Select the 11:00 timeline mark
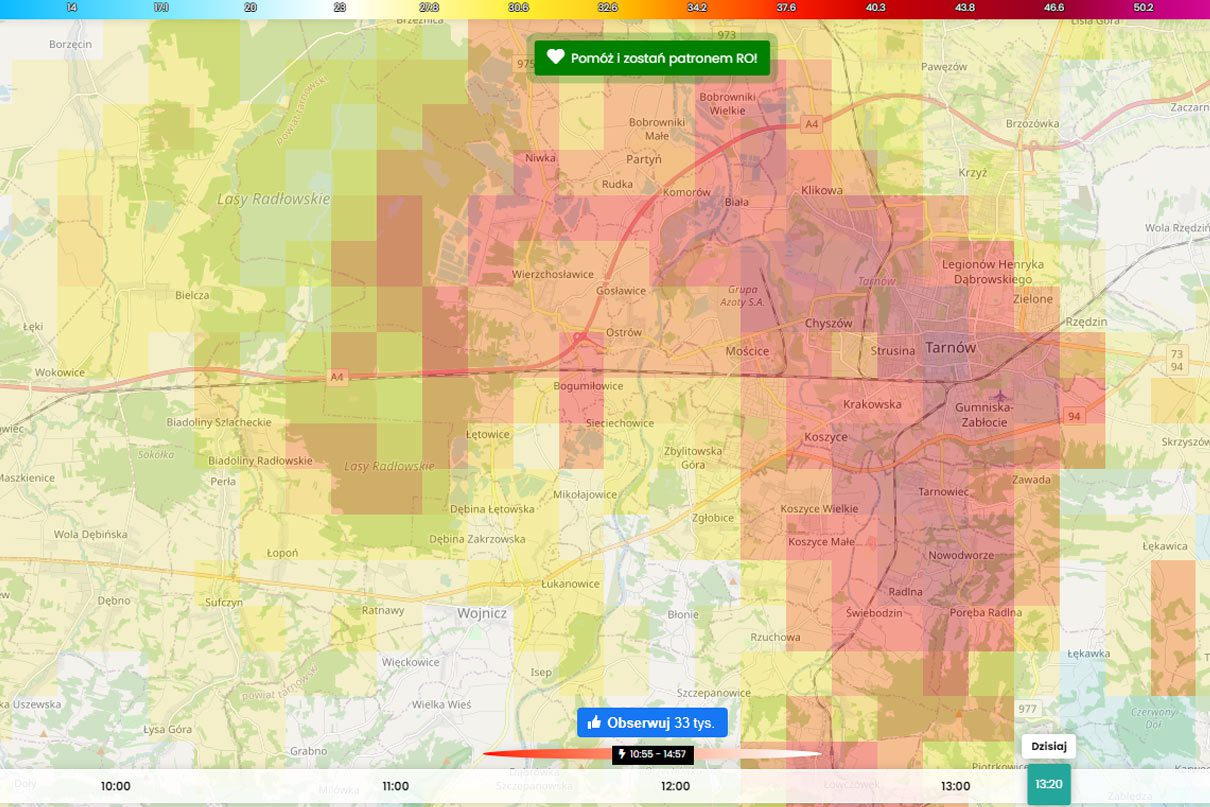 coord(396,786)
